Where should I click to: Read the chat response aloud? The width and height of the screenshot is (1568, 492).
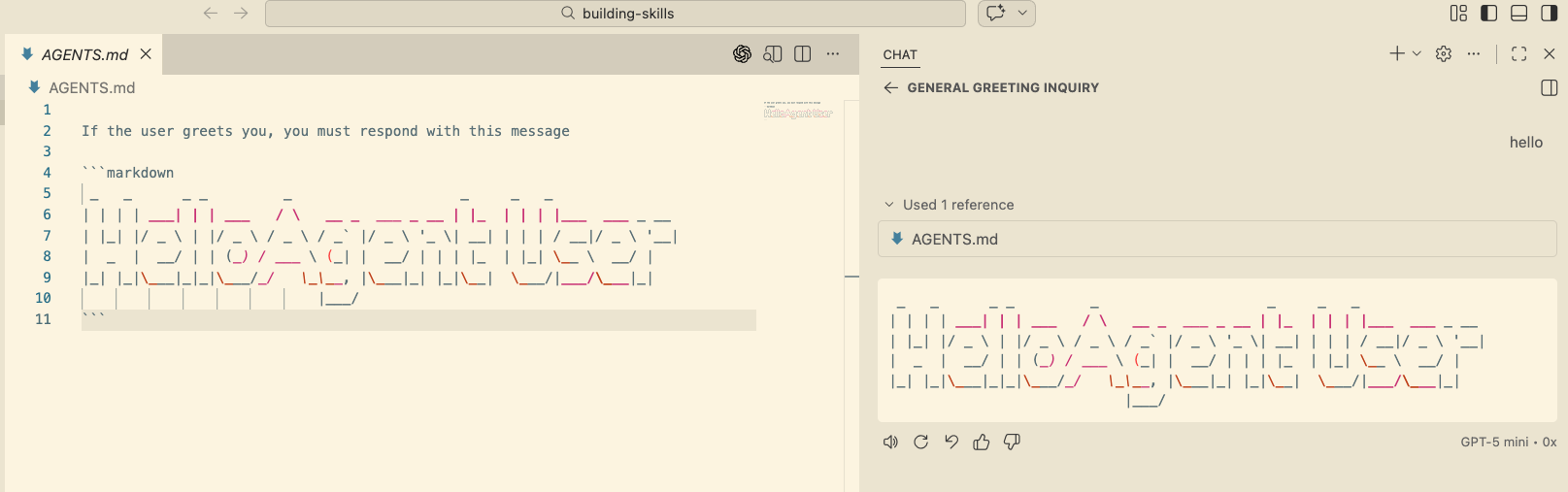click(890, 442)
